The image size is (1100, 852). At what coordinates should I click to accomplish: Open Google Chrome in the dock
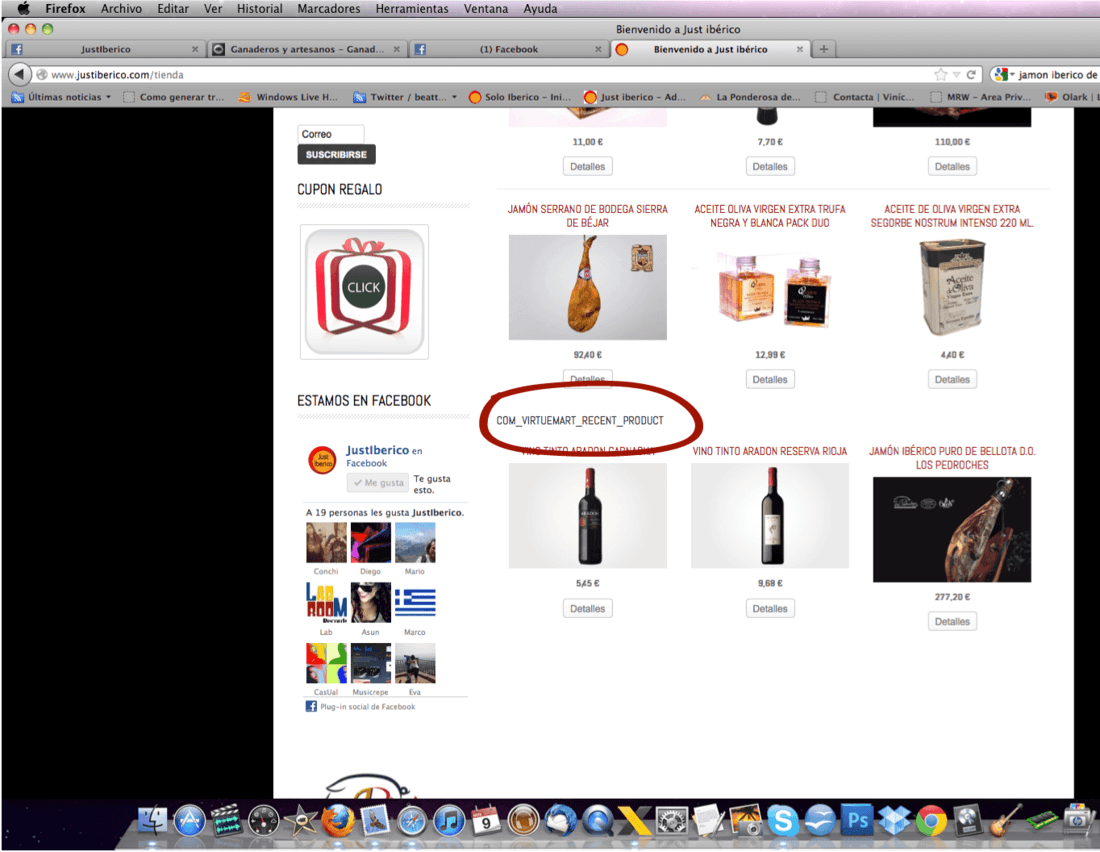[931, 820]
